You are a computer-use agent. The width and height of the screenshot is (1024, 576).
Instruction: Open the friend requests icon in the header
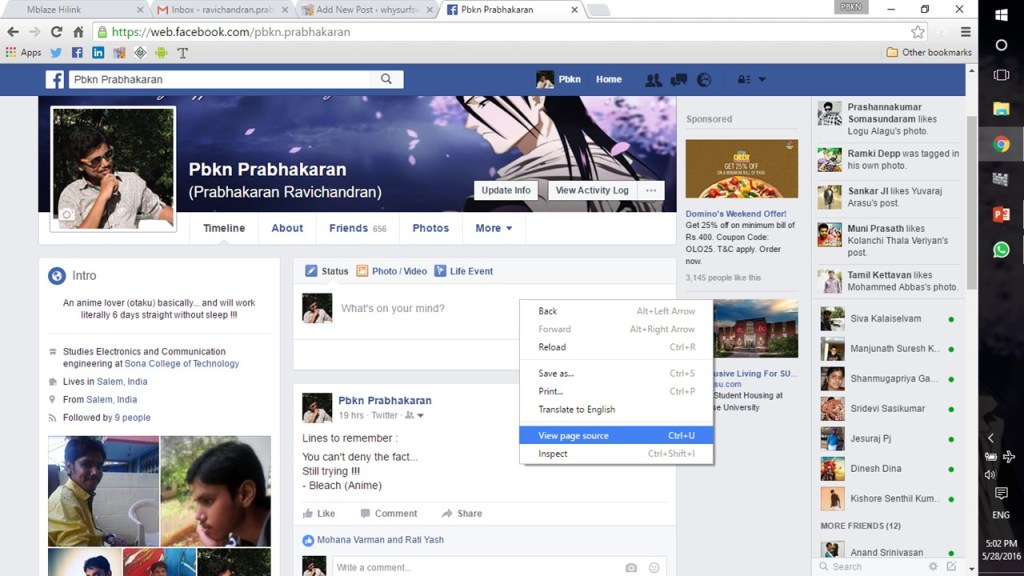pos(653,80)
